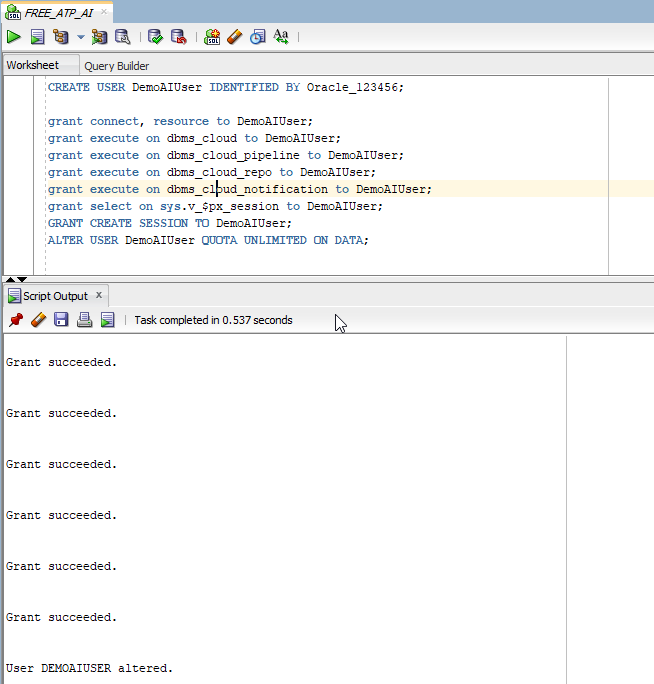Screen dimensions: 654x684
Task: Close the Script Output panel
Action: click(99, 295)
